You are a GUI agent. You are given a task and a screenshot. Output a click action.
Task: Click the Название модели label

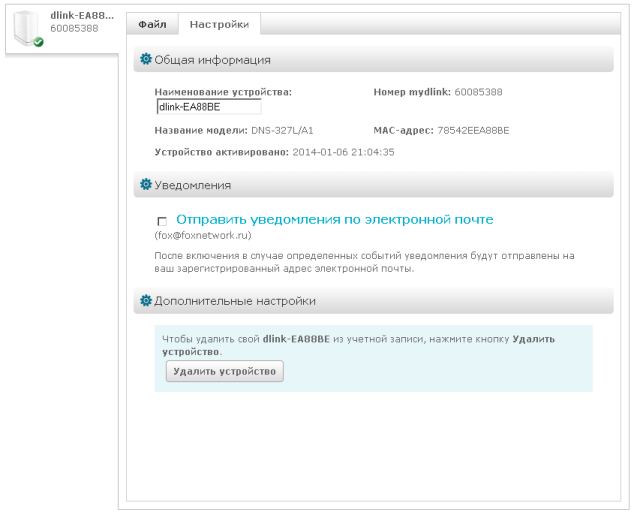[x=201, y=131]
